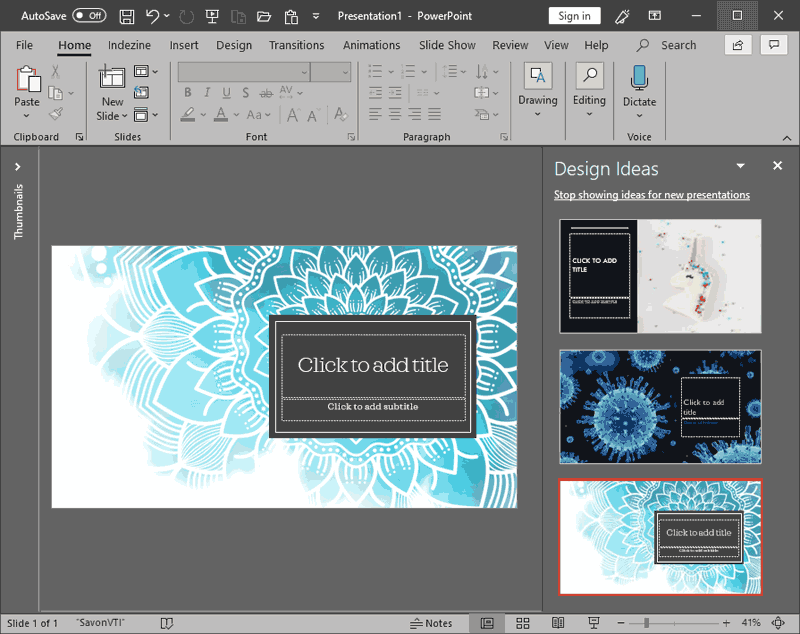This screenshot has height=634, width=800.
Task: Open the Transitions tab
Action: tap(296, 45)
